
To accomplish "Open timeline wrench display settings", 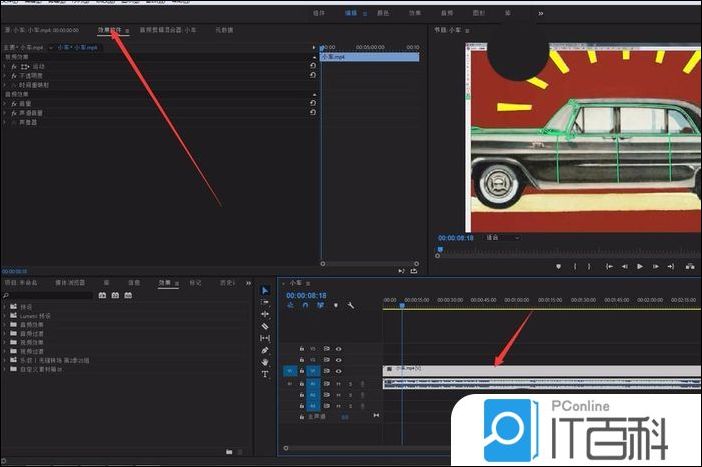I will tap(351, 306).
